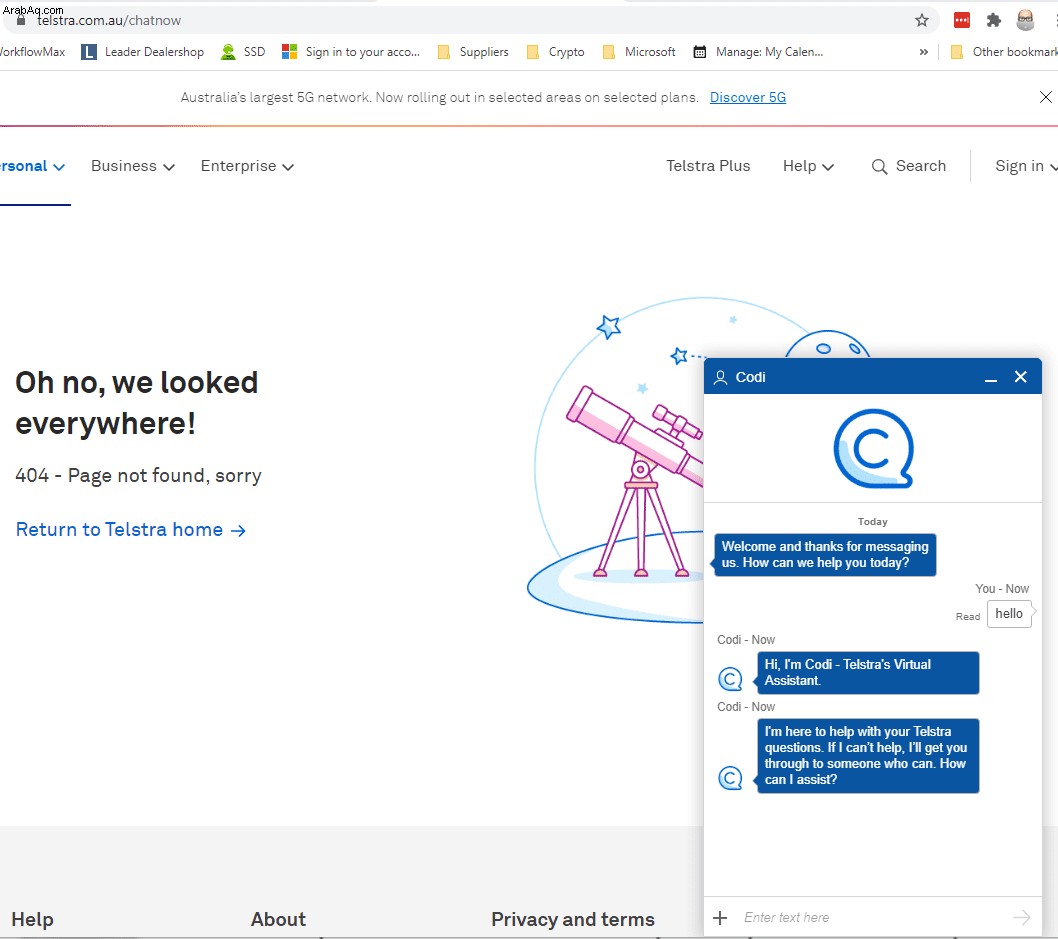Show hidden bookmarks with the double chevron

point(923,52)
